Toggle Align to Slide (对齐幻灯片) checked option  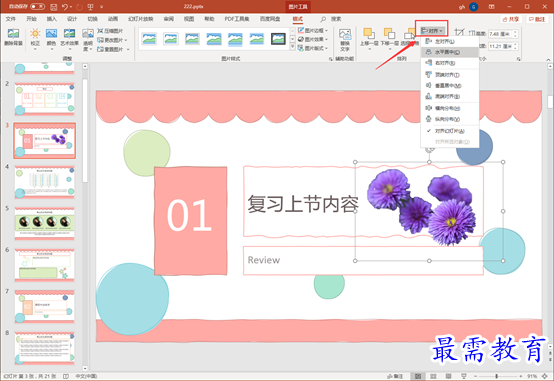click(x=450, y=131)
